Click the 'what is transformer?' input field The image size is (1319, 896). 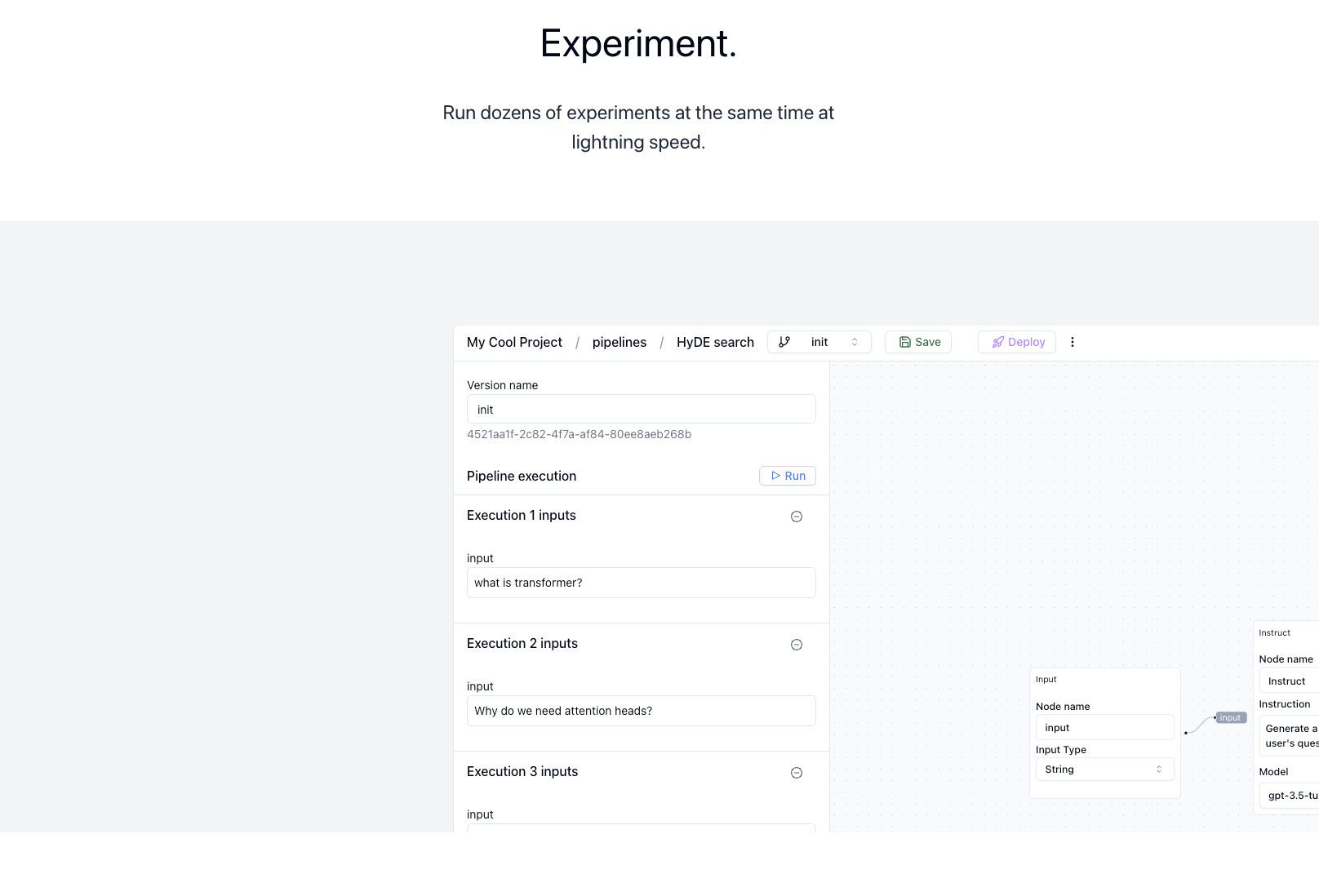click(x=641, y=583)
